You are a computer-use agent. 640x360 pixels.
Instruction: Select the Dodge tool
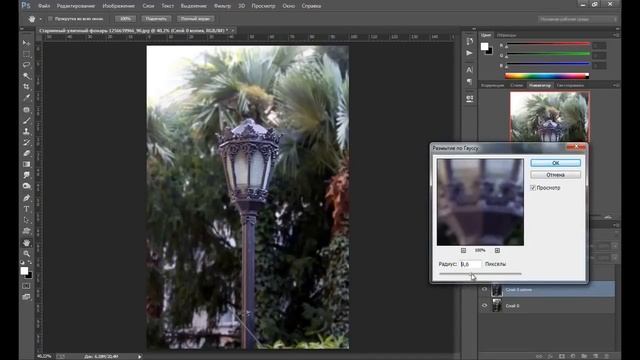[27, 186]
